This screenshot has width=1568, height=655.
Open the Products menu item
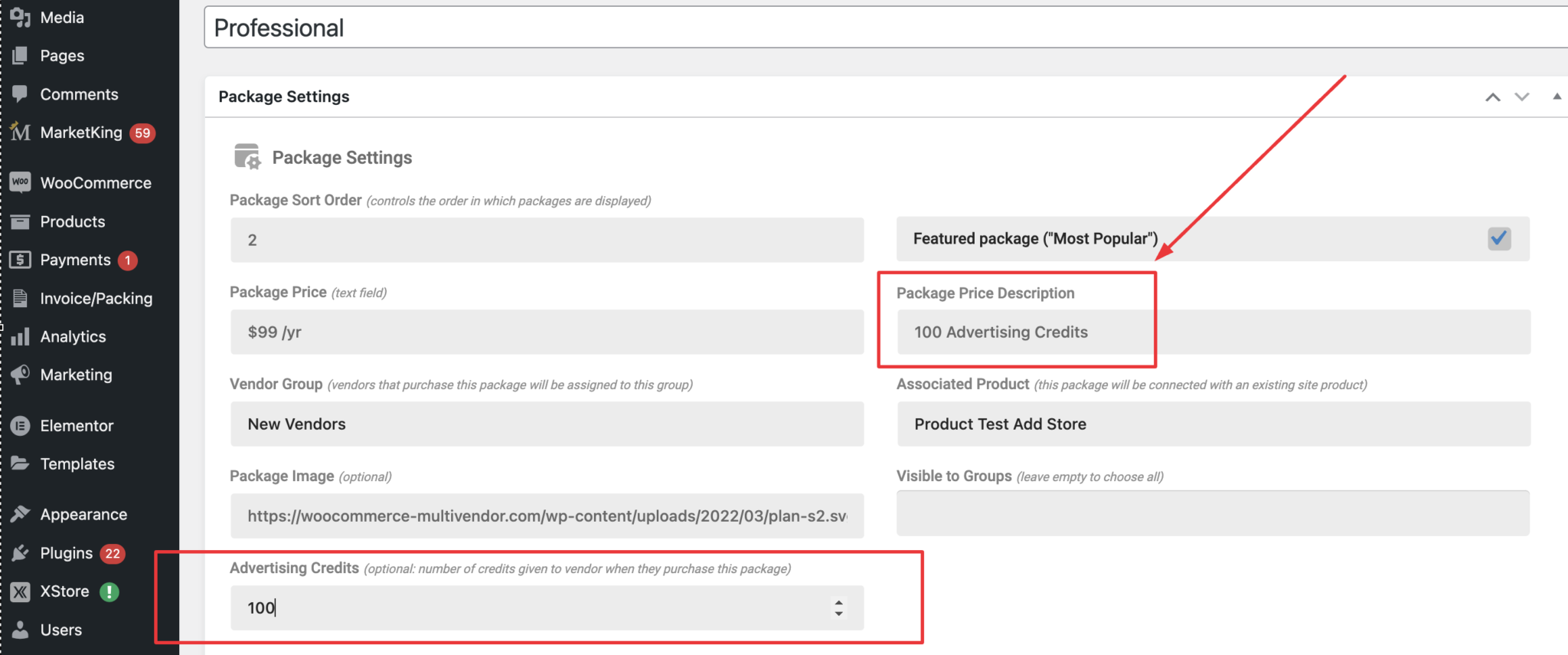(73, 221)
